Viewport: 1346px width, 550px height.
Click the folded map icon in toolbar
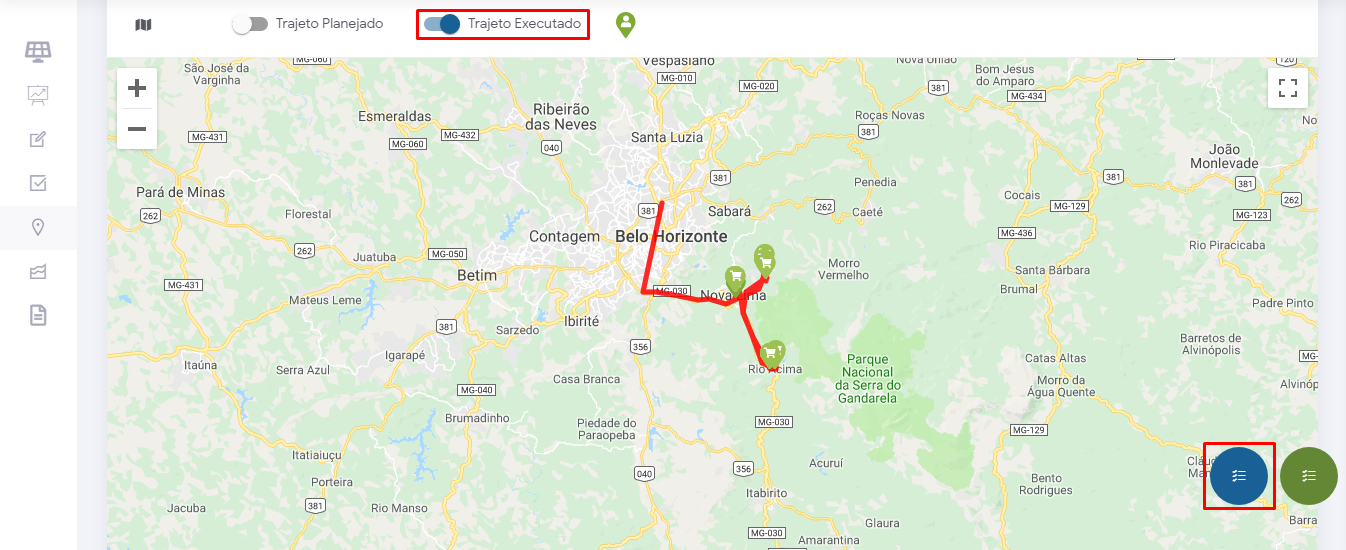point(143,24)
